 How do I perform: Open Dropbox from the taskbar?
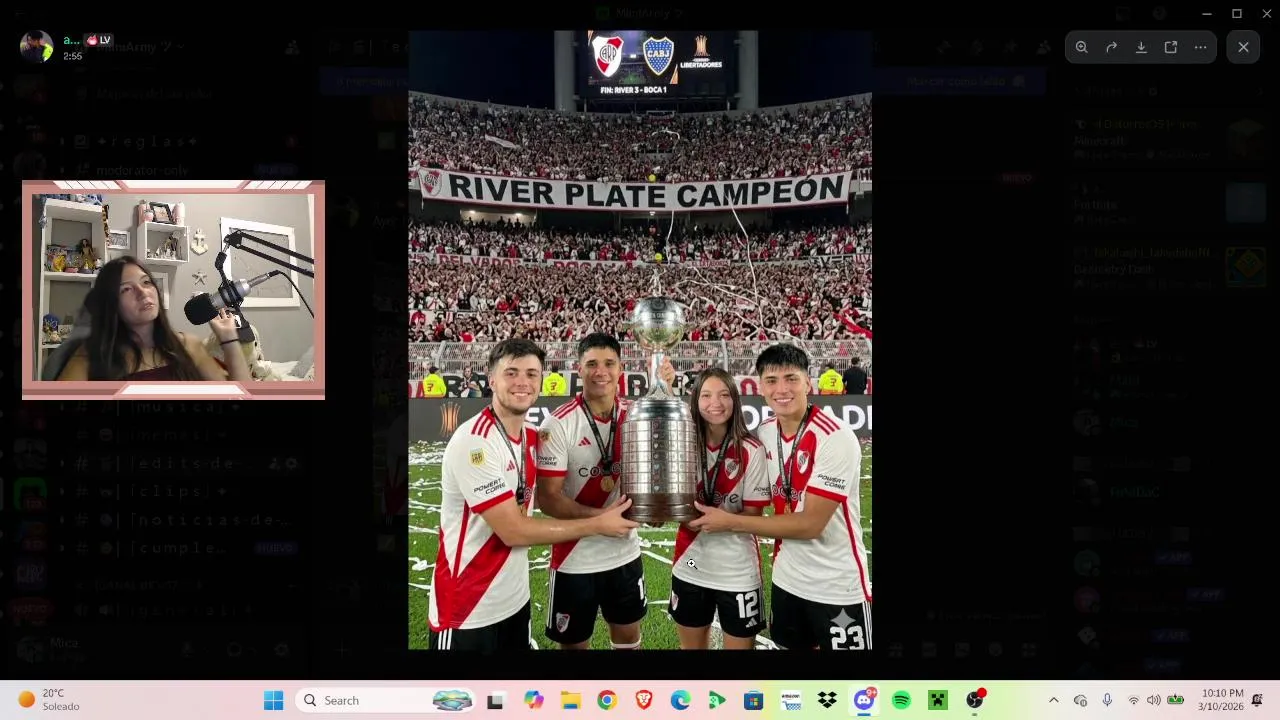click(827, 700)
